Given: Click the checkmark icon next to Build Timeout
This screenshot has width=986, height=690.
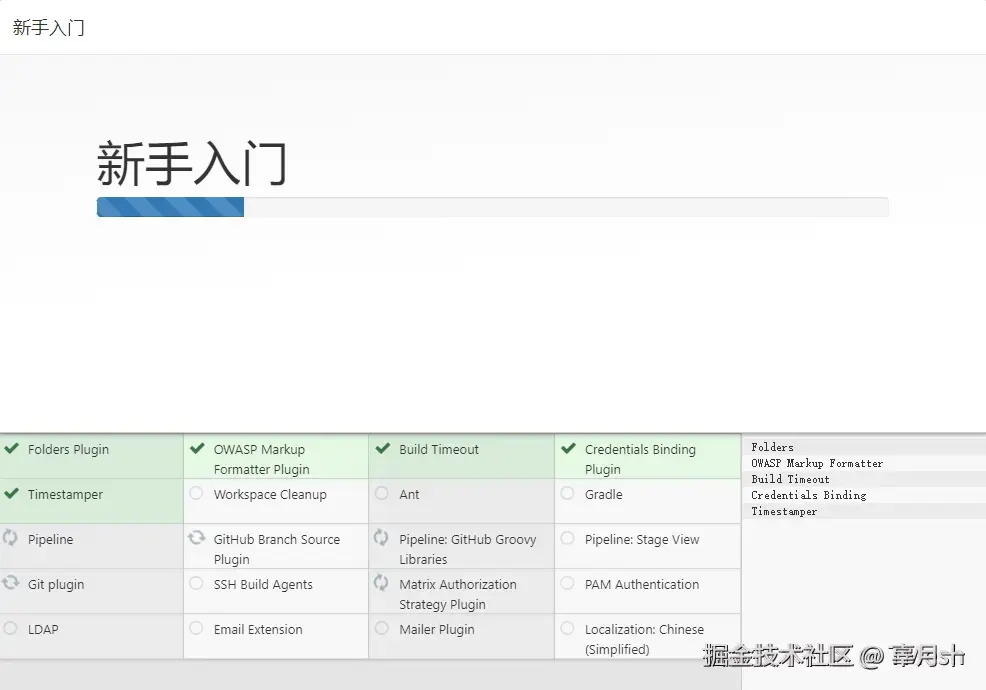Looking at the screenshot, I should (382, 449).
